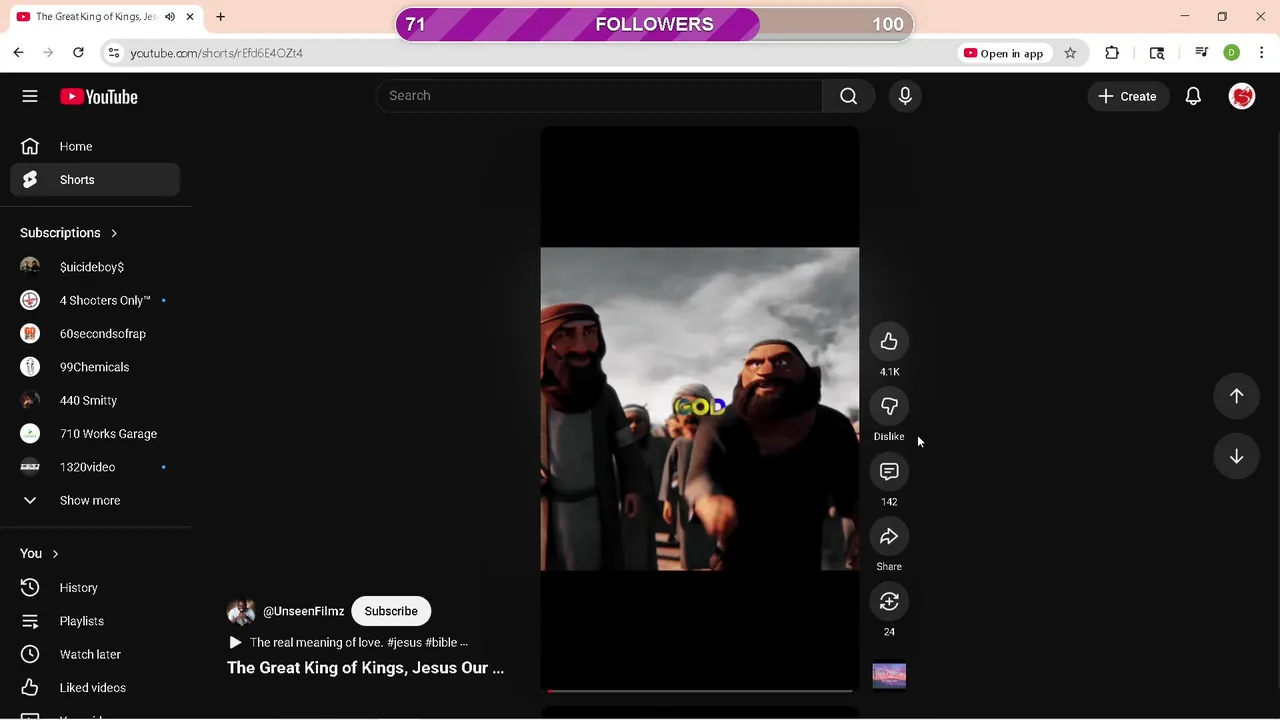Focus the YouTube search field
The width and height of the screenshot is (1280, 720).
(x=598, y=96)
